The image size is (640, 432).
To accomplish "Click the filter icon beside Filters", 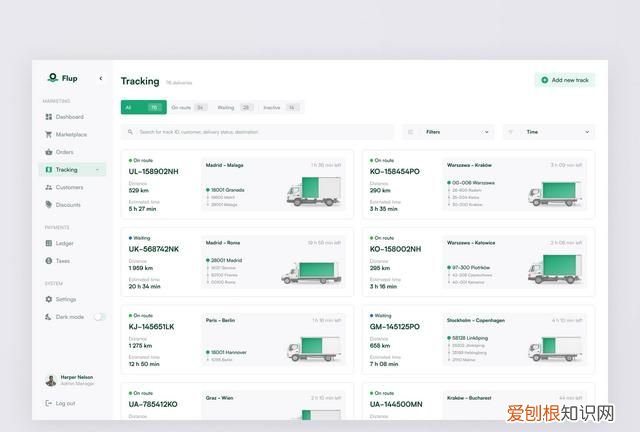I will pos(411,132).
